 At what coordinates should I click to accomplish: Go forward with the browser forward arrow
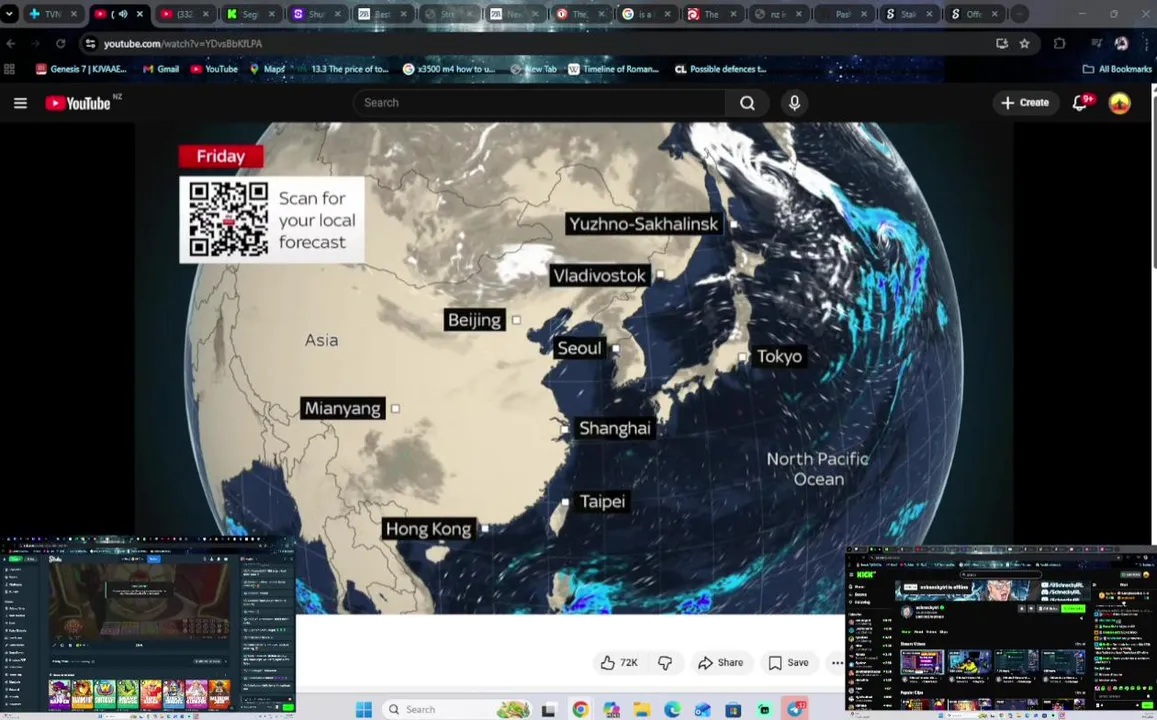click(x=35, y=44)
